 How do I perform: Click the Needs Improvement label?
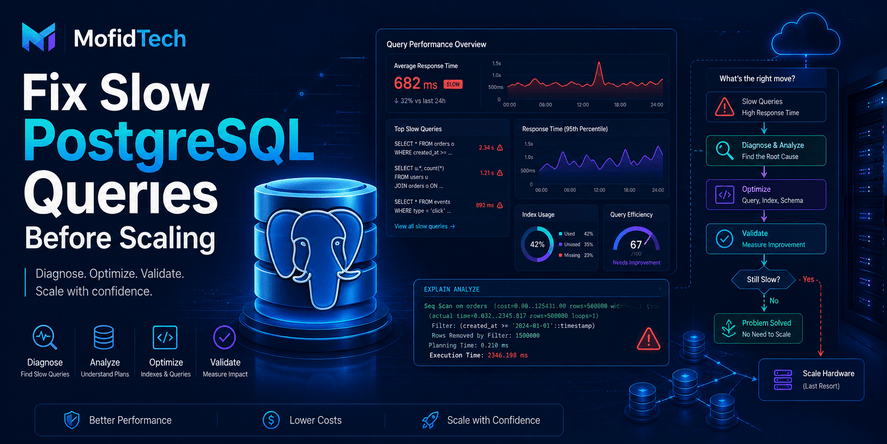point(636,263)
